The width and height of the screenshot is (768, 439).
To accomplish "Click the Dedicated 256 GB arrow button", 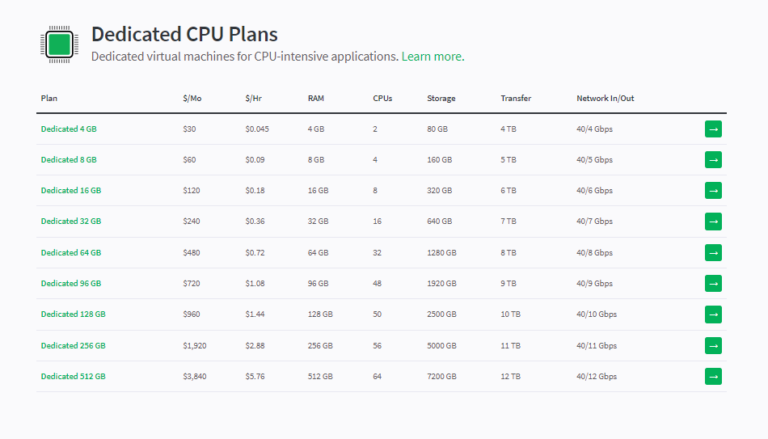I will coord(713,346).
